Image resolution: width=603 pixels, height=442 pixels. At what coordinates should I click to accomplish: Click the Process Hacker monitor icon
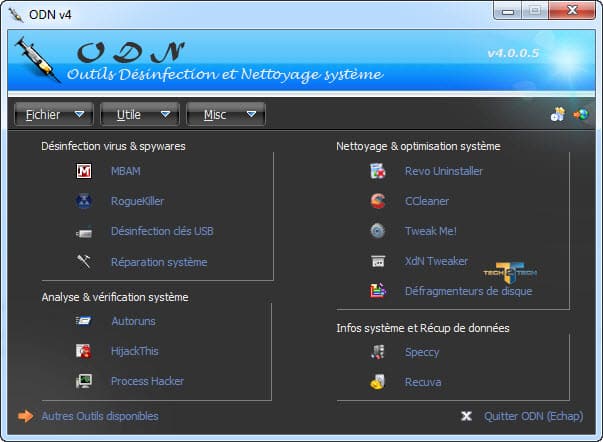(x=84, y=381)
